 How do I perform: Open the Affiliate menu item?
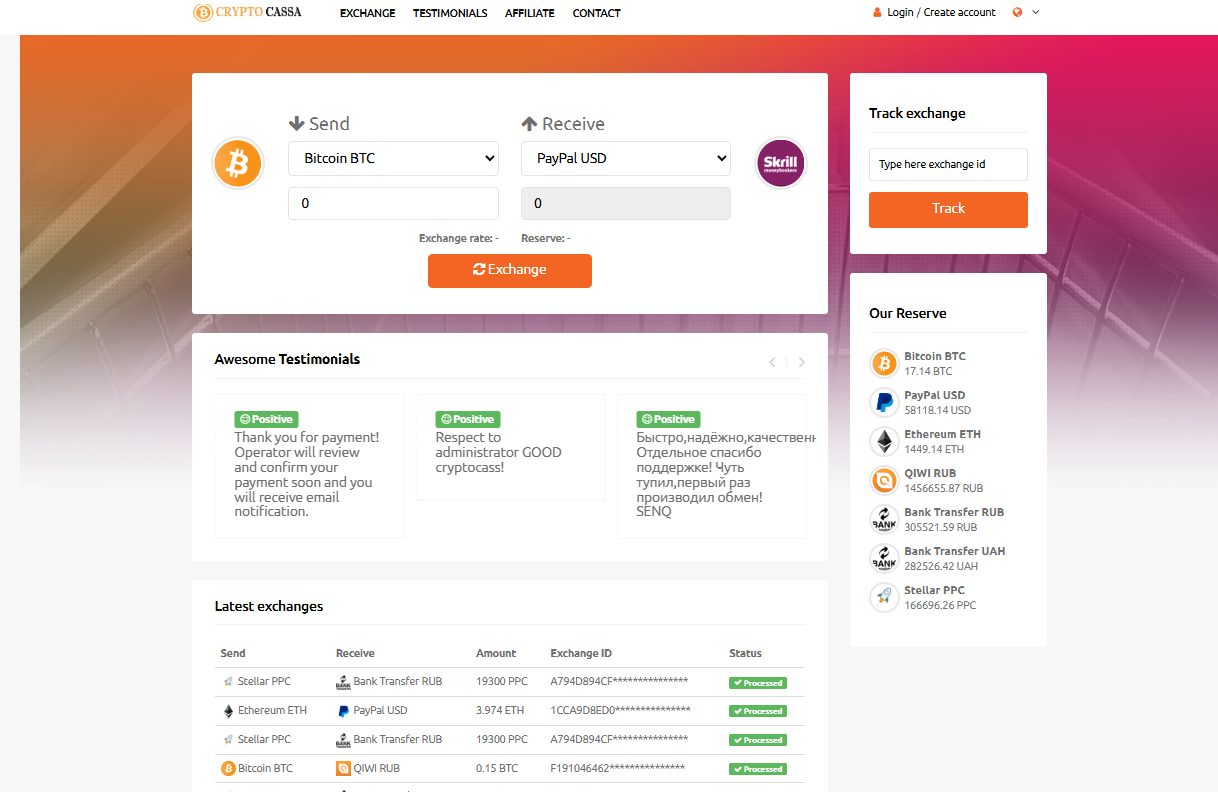530,13
